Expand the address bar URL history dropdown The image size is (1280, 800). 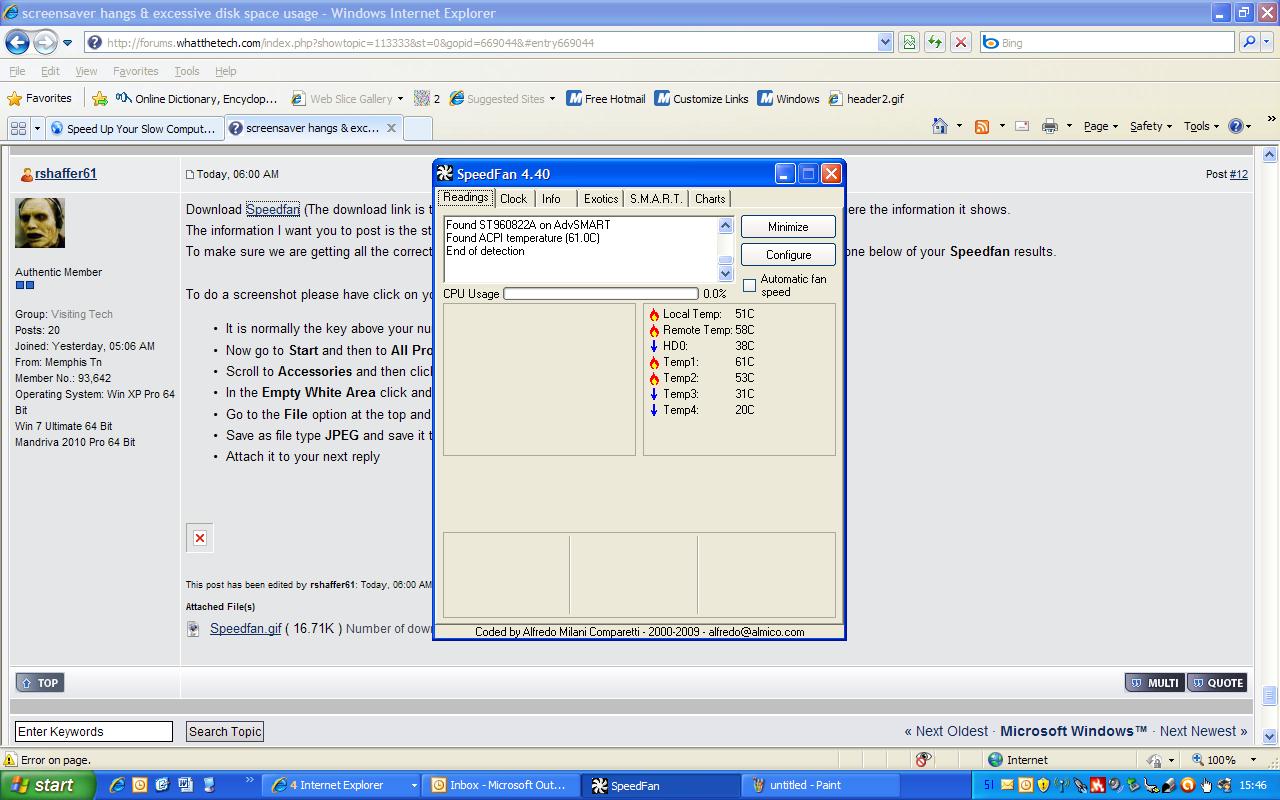[x=884, y=42]
